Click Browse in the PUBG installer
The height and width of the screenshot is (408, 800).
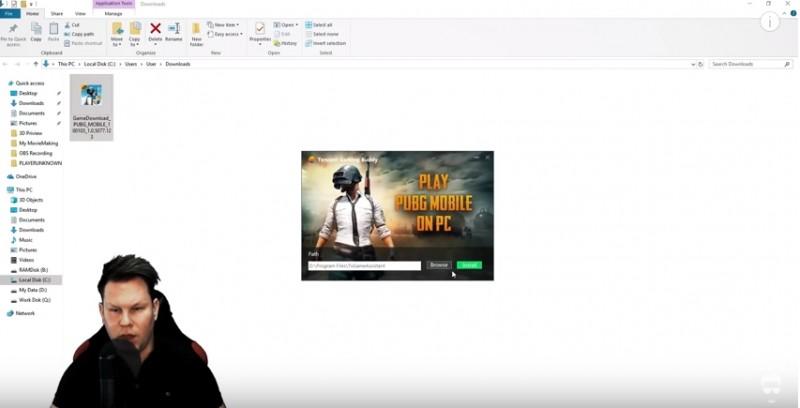(439, 265)
